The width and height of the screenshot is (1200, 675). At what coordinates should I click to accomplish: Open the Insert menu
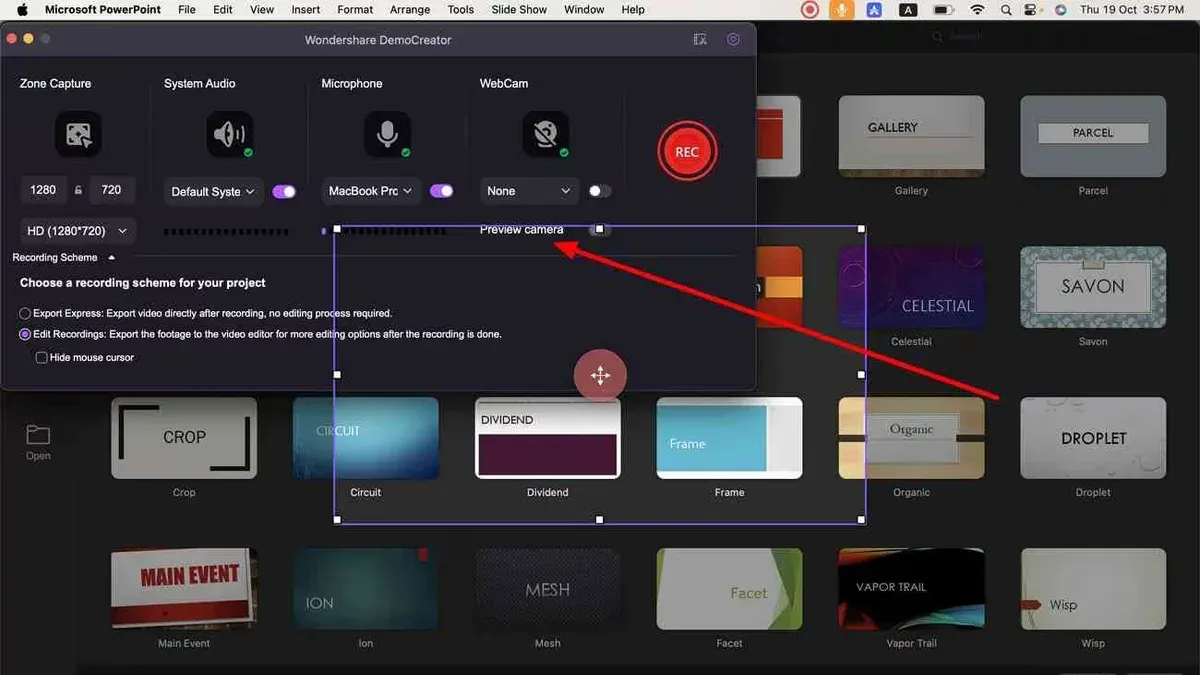click(x=305, y=10)
